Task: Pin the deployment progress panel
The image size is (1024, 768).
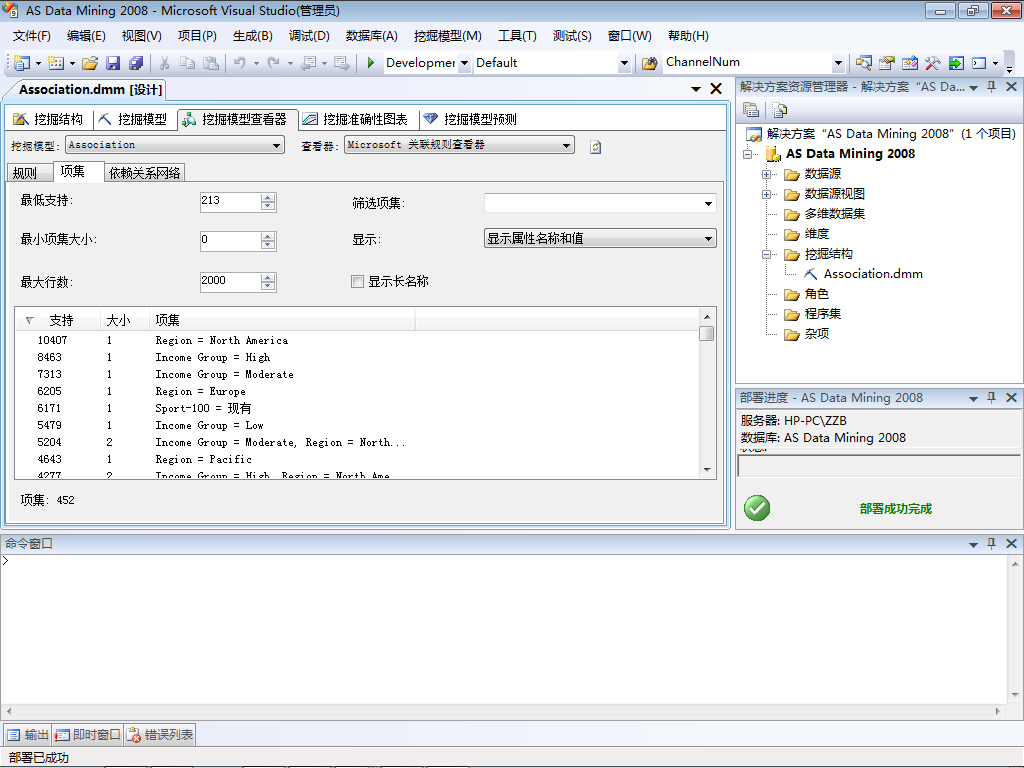Action: click(x=991, y=398)
